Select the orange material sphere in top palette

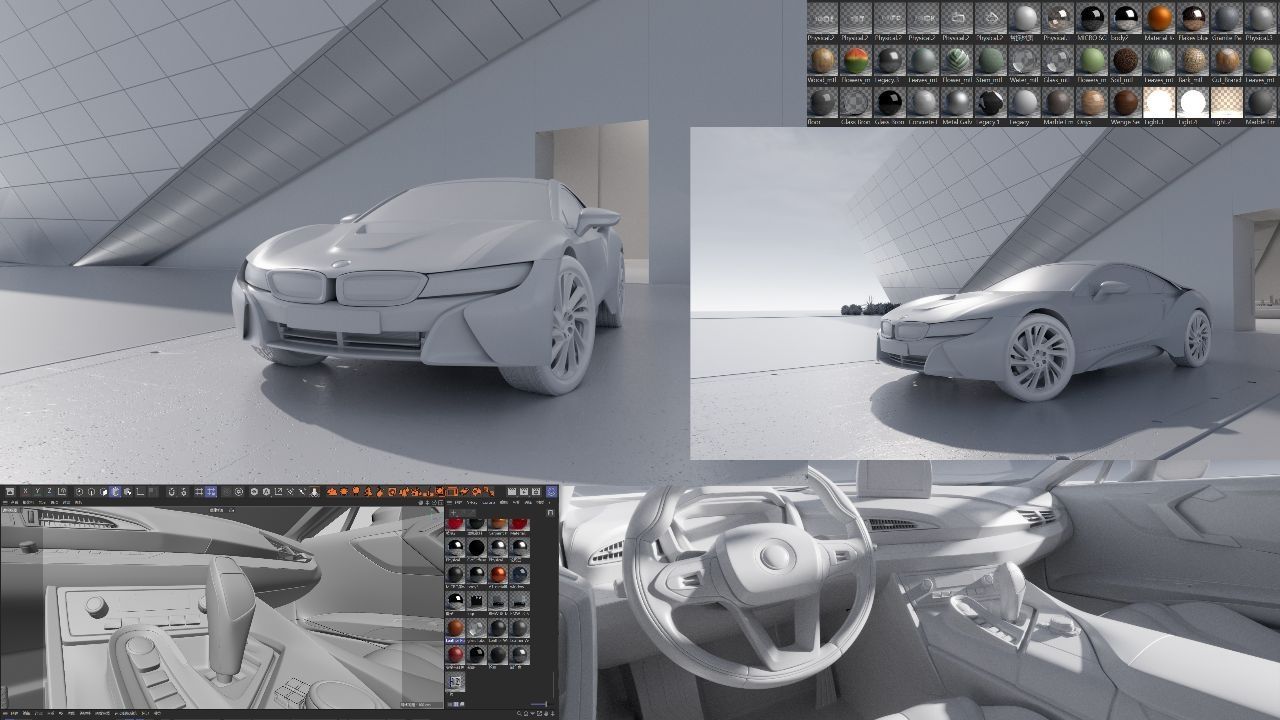pos(1159,18)
